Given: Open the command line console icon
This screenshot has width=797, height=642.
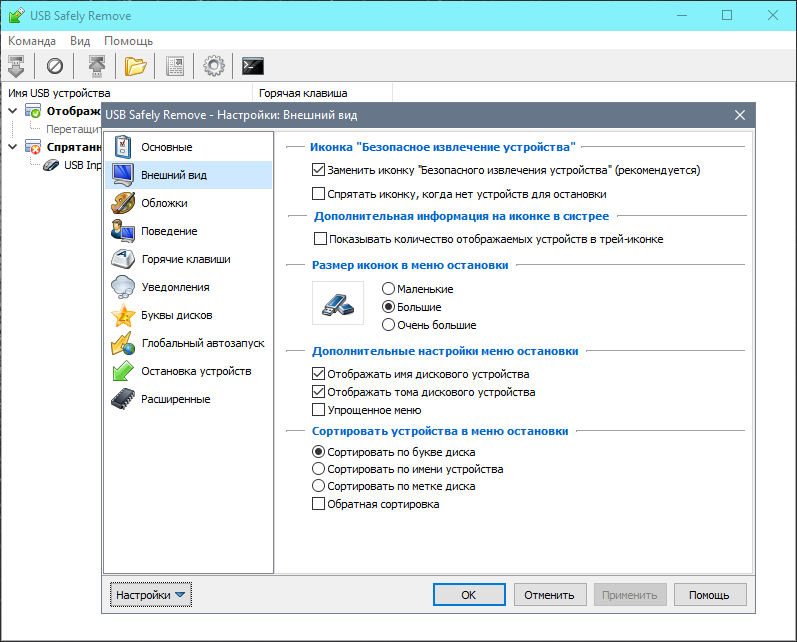Looking at the screenshot, I should [x=253, y=66].
